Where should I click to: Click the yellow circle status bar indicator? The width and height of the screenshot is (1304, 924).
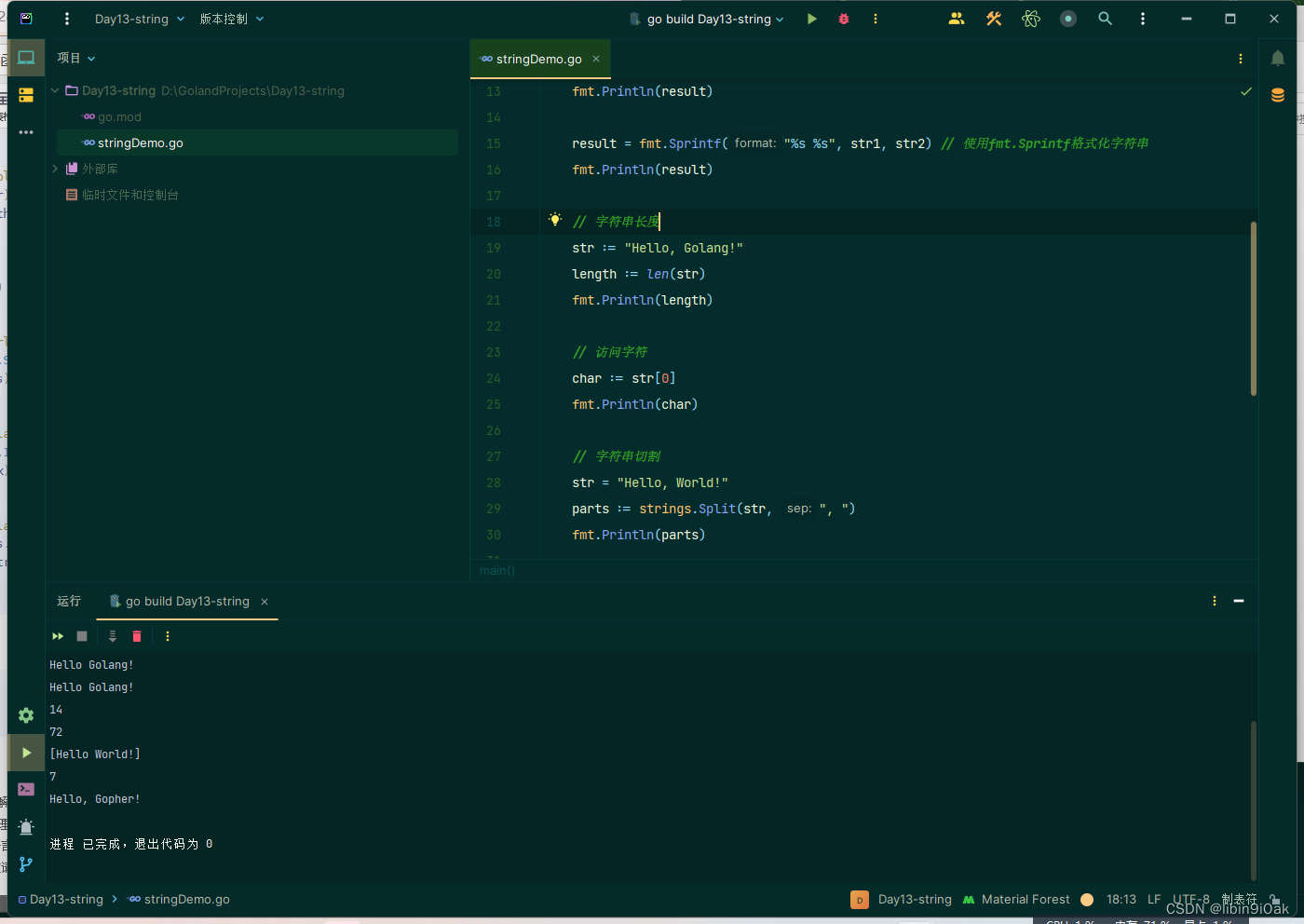tap(1087, 899)
